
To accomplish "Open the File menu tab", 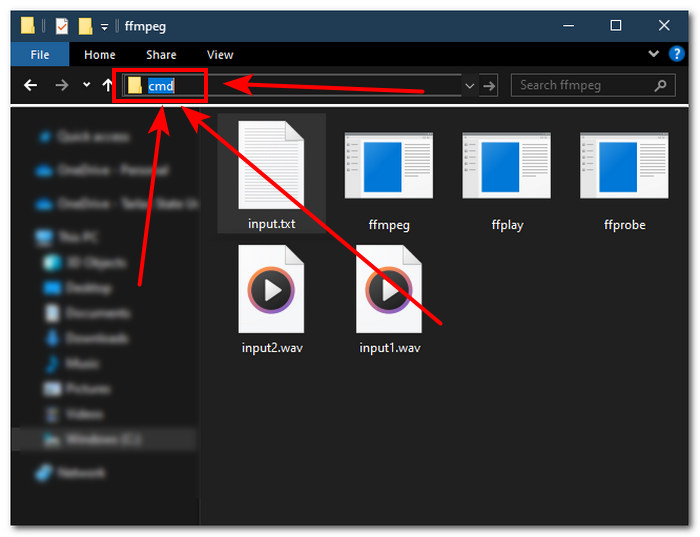I will pyautogui.click(x=40, y=54).
